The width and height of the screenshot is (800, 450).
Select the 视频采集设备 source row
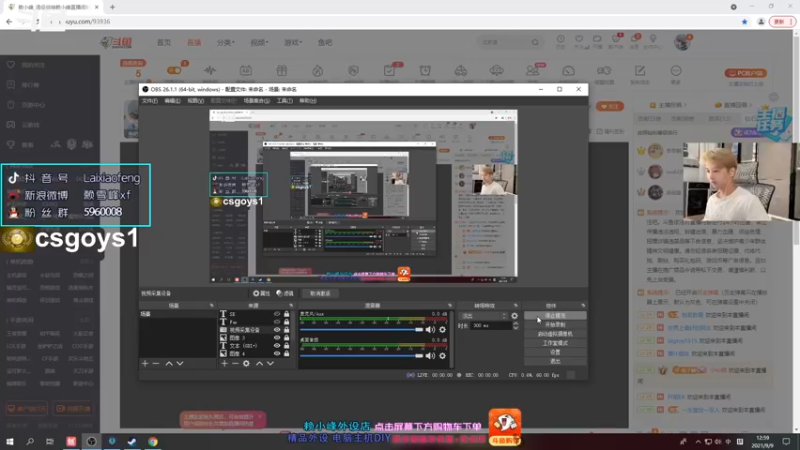pos(255,330)
